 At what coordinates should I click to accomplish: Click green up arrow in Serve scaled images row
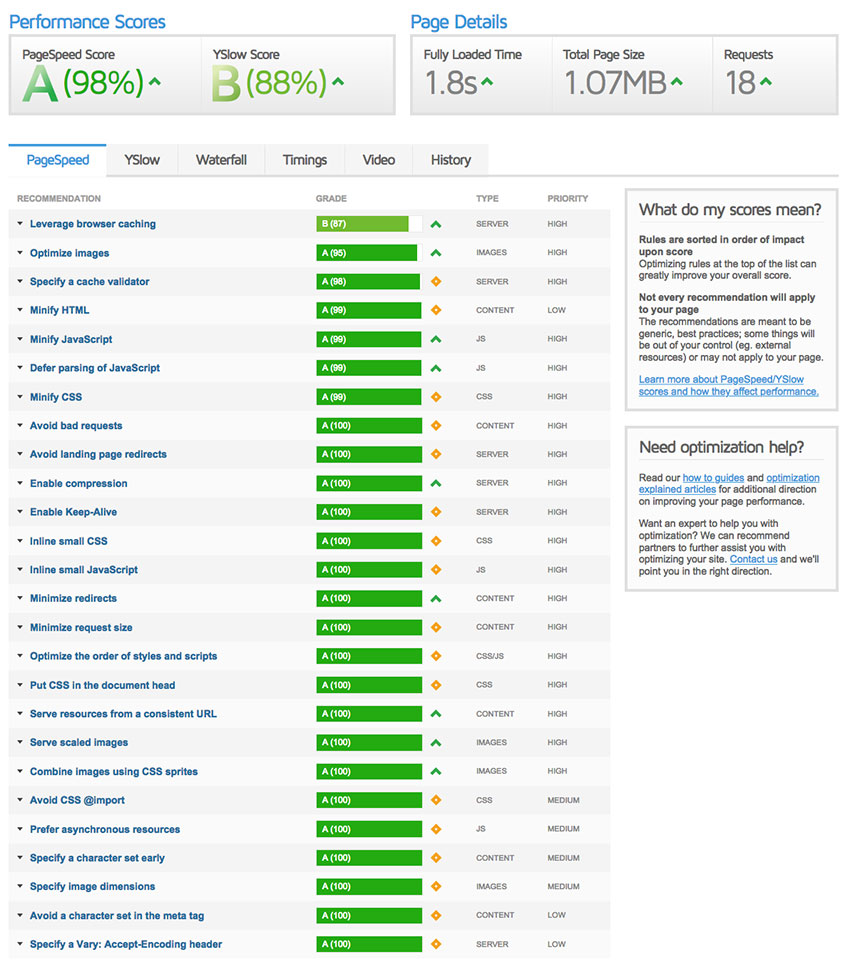tap(436, 743)
